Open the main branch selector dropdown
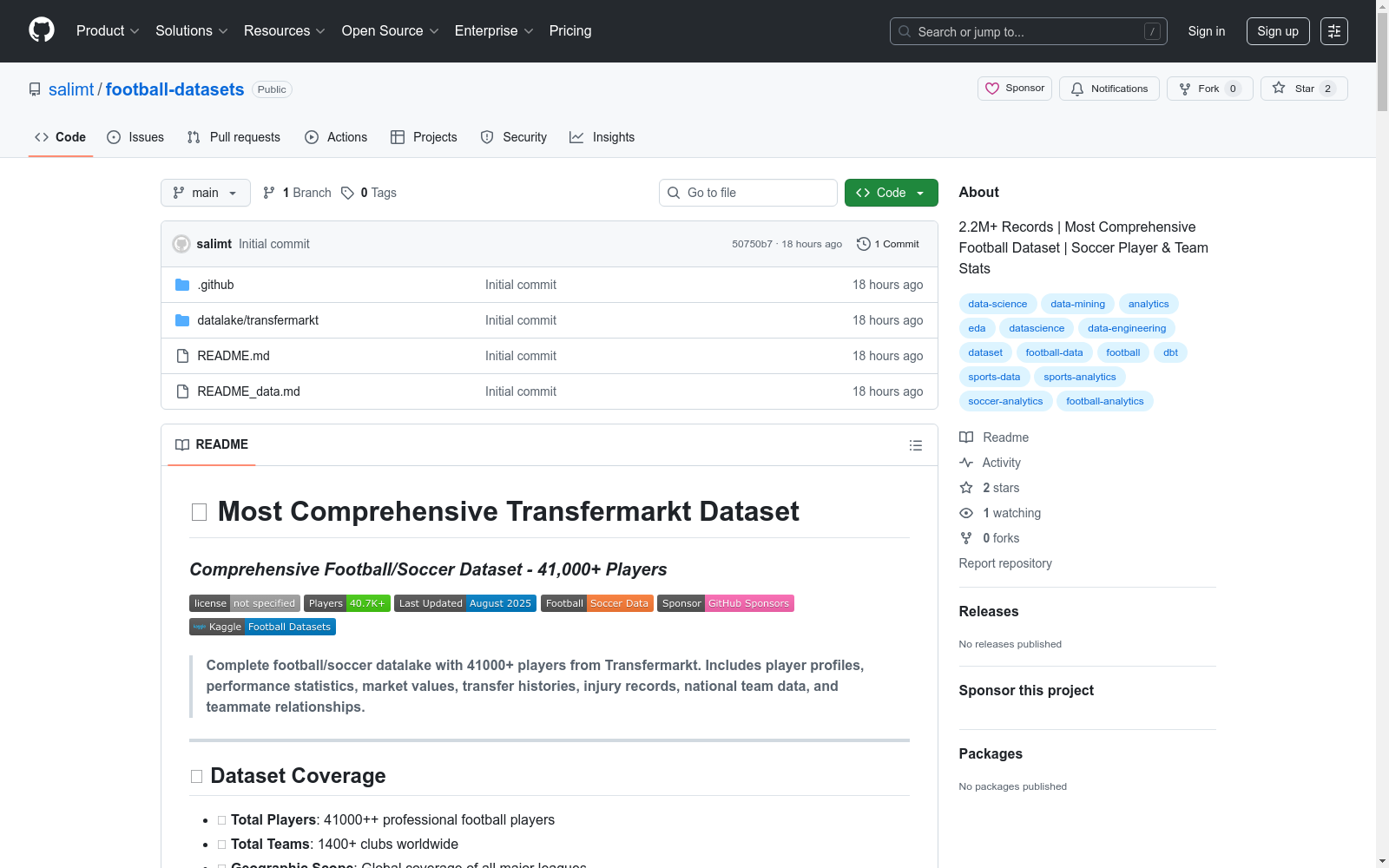 pos(206,193)
